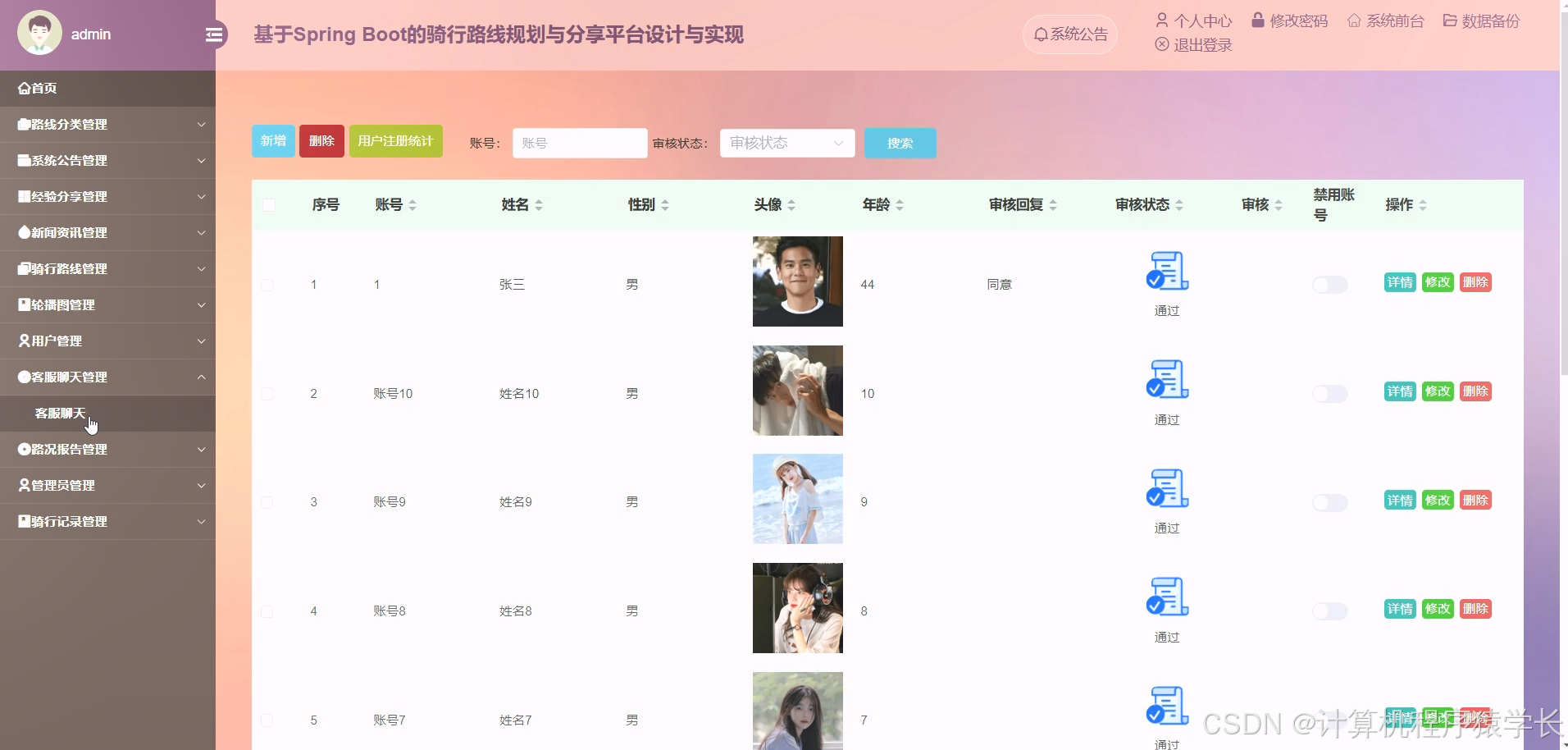Click the 新增 button
Image resolution: width=1568 pixels, height=750 pixels.
273,141
